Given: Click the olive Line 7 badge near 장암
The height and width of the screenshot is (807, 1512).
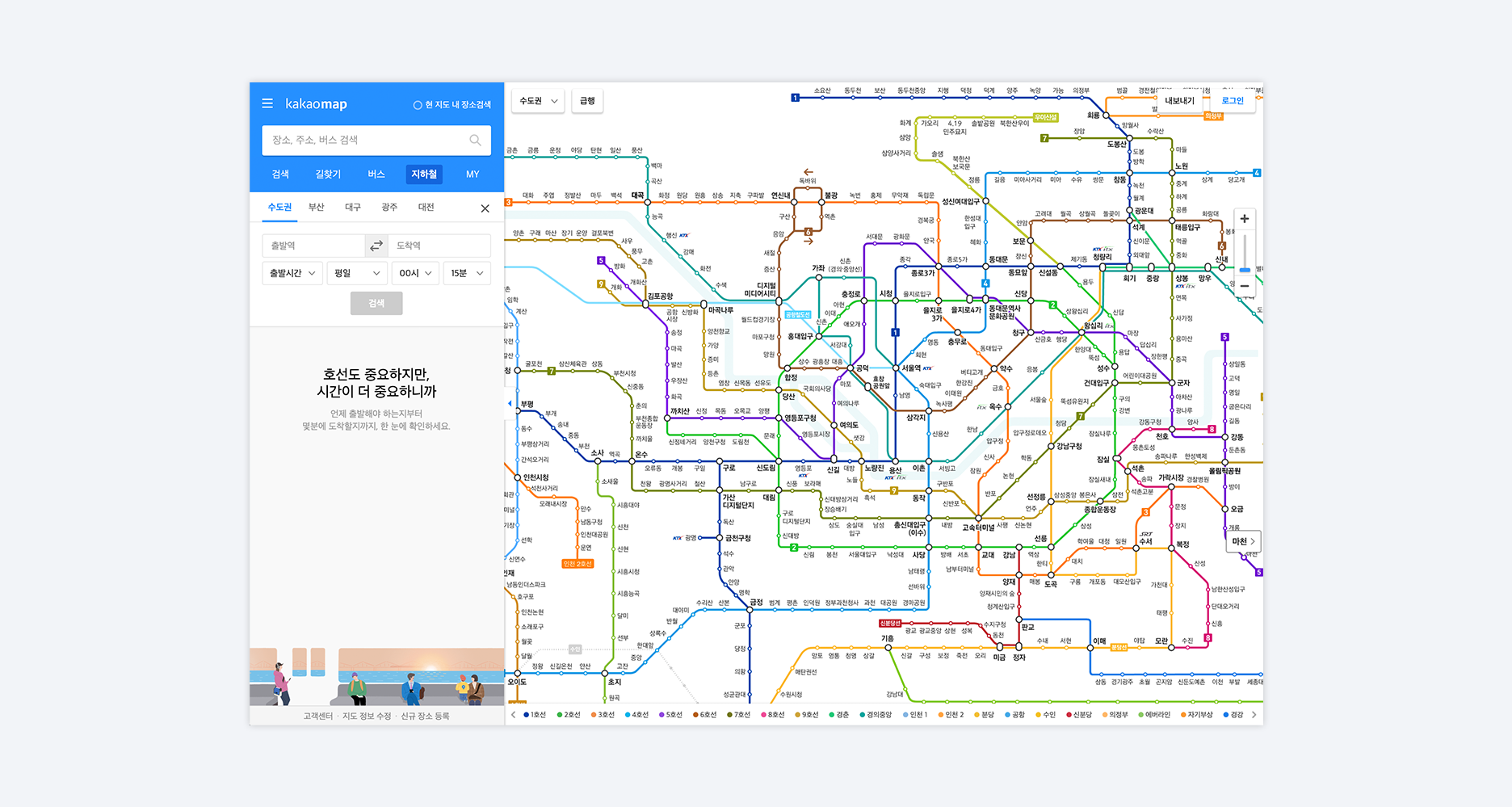Looking at the screenshot, I should point(1044,138).
